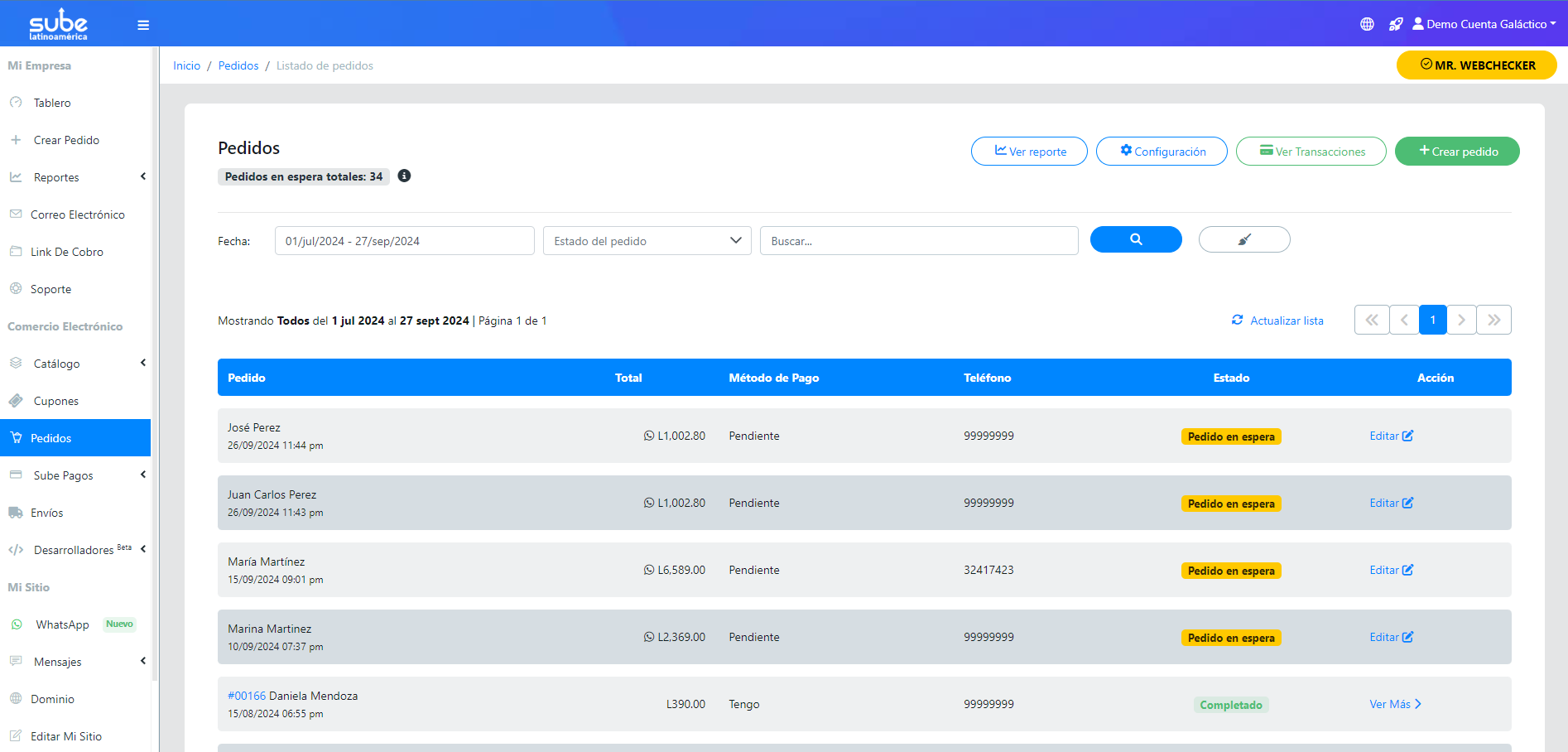The height and width of the screenshot is (752, 1568).
Task: Go to previous page arrow
Action: coord(1404,320)
